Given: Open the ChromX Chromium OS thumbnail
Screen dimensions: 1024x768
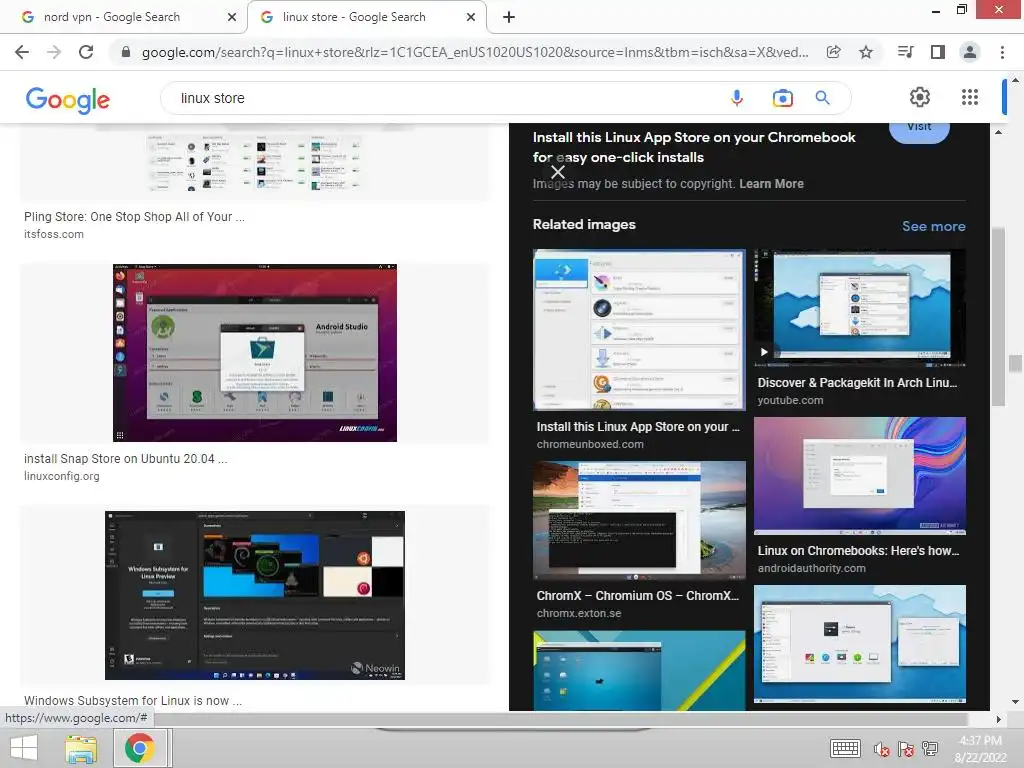Looking at the screenshot, I should coord(639,520).
